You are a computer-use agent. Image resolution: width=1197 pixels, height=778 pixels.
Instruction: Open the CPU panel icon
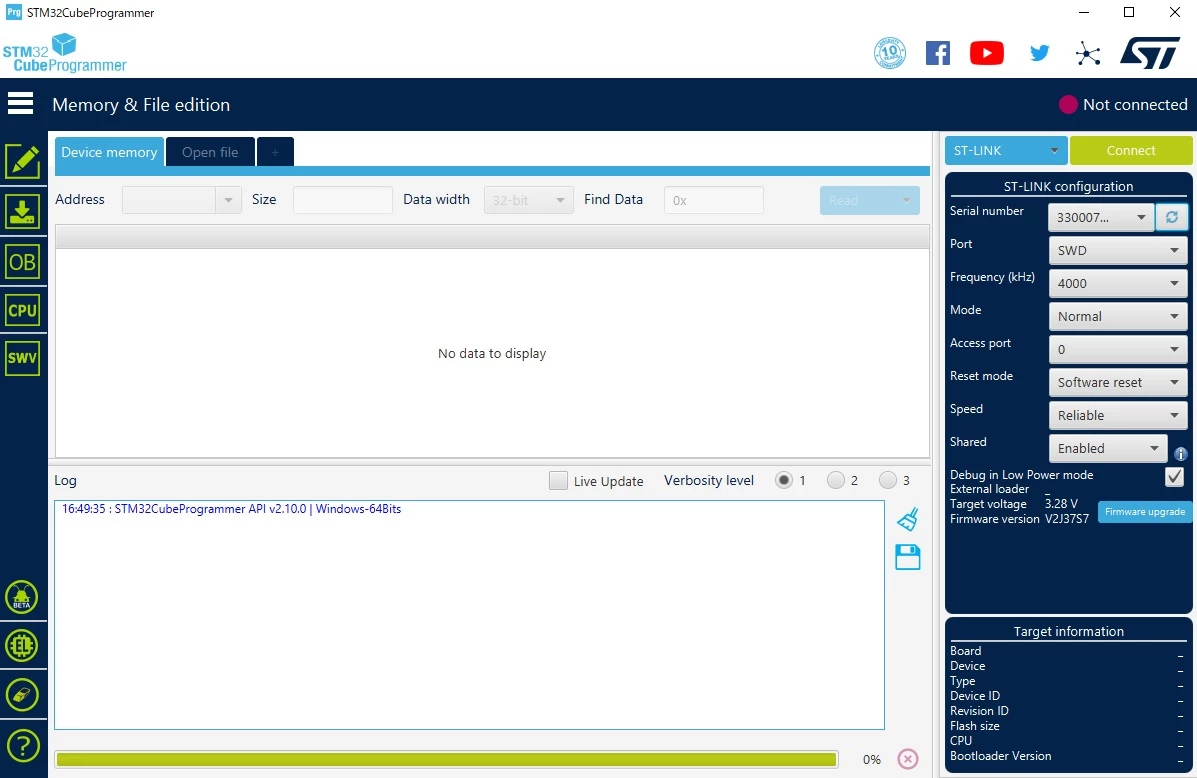(x=23, y=310)
